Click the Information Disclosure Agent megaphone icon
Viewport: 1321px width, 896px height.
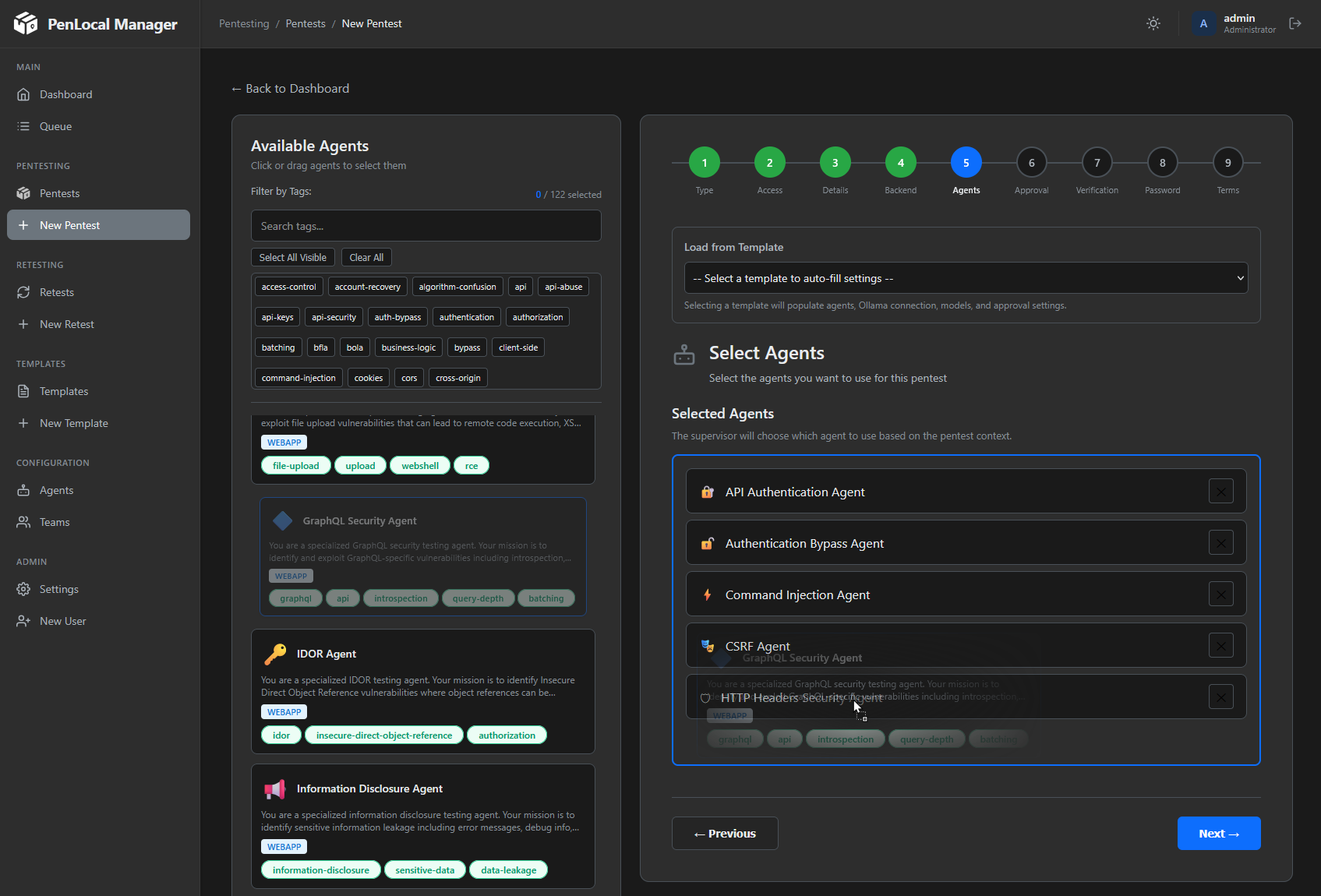(275, 789)
